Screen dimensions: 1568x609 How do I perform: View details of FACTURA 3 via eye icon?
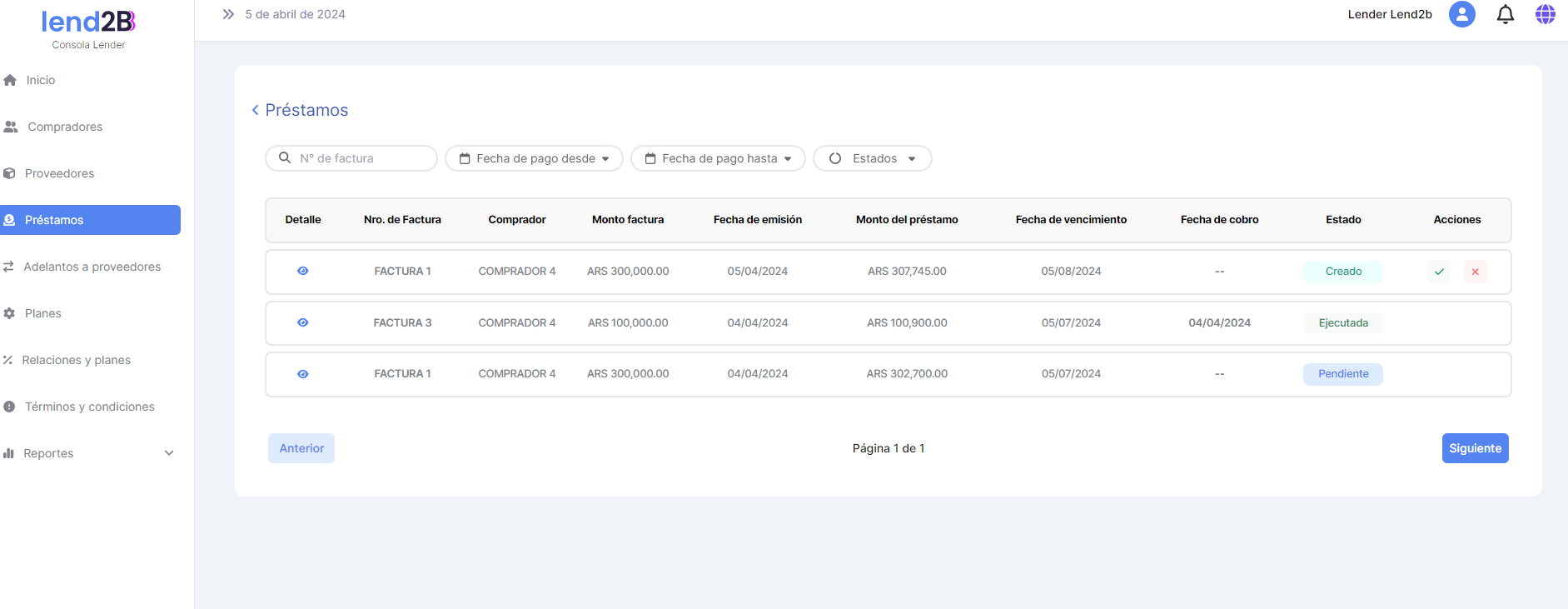click(x=303, y=322)
